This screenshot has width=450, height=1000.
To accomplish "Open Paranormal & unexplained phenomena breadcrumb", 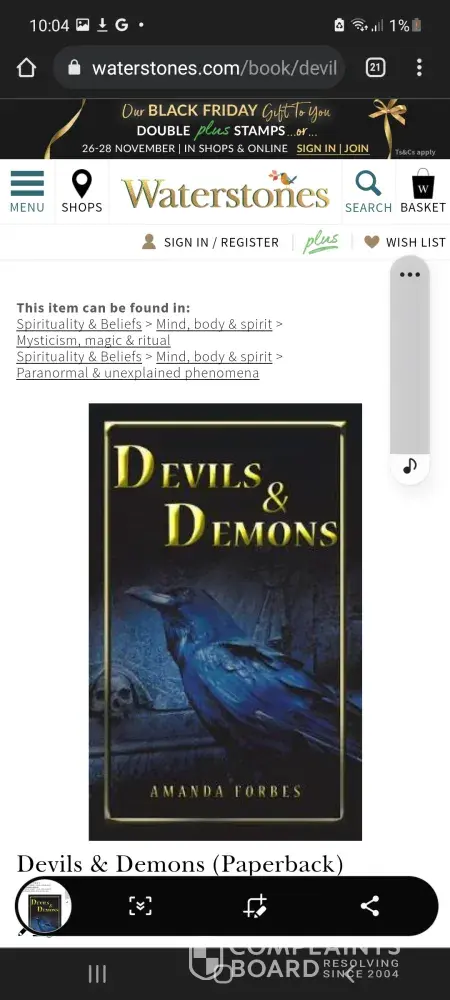I will pos(138,373).
